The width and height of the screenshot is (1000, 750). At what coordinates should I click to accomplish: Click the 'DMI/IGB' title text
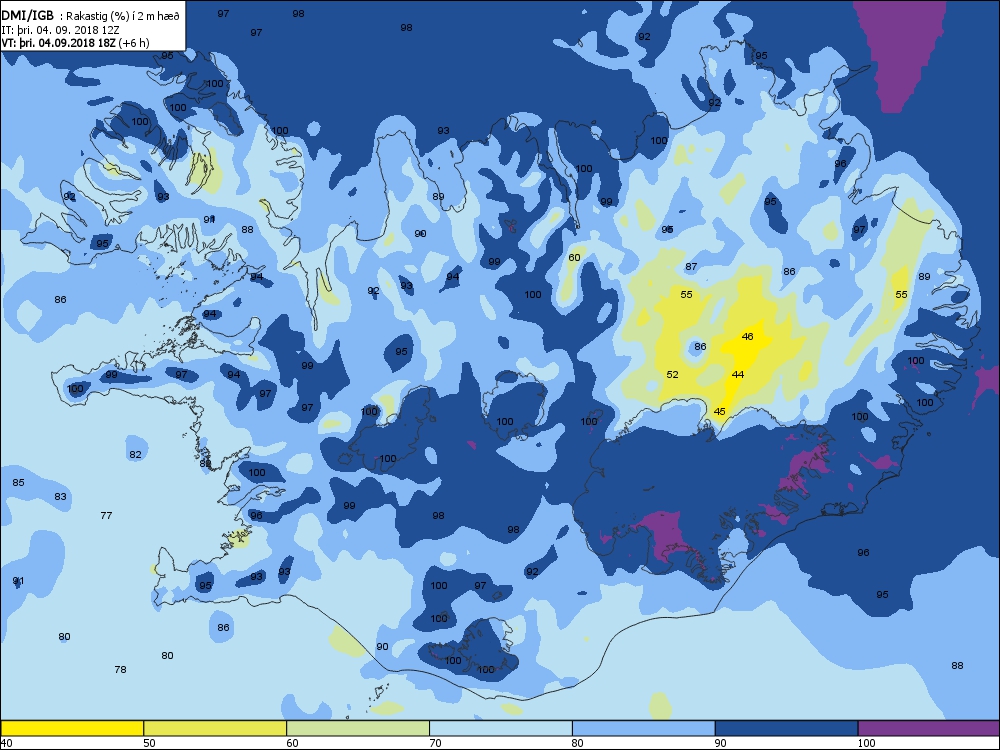(27, 17)
